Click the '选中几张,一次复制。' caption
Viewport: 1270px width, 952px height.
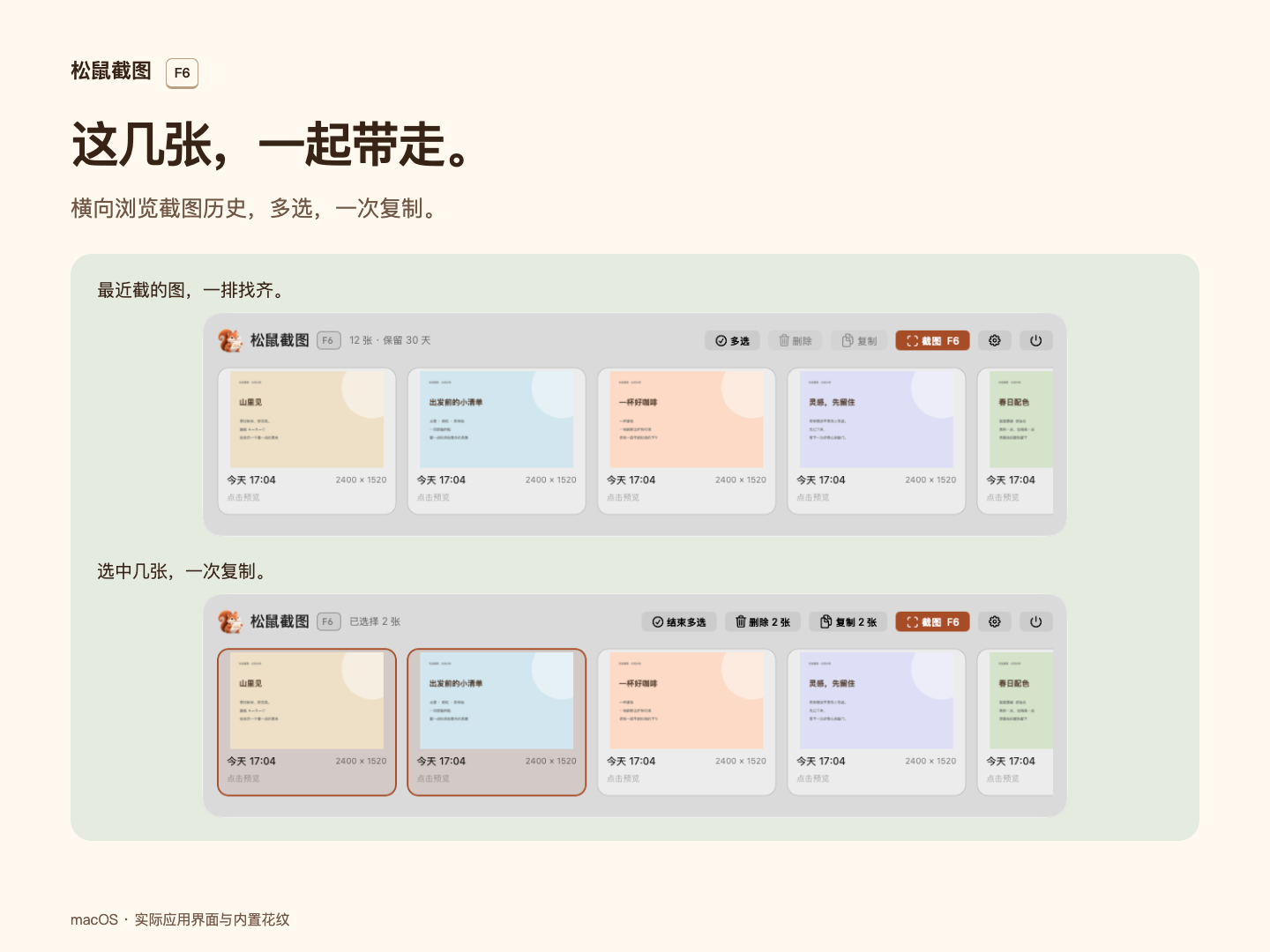[x=181, y=571]
